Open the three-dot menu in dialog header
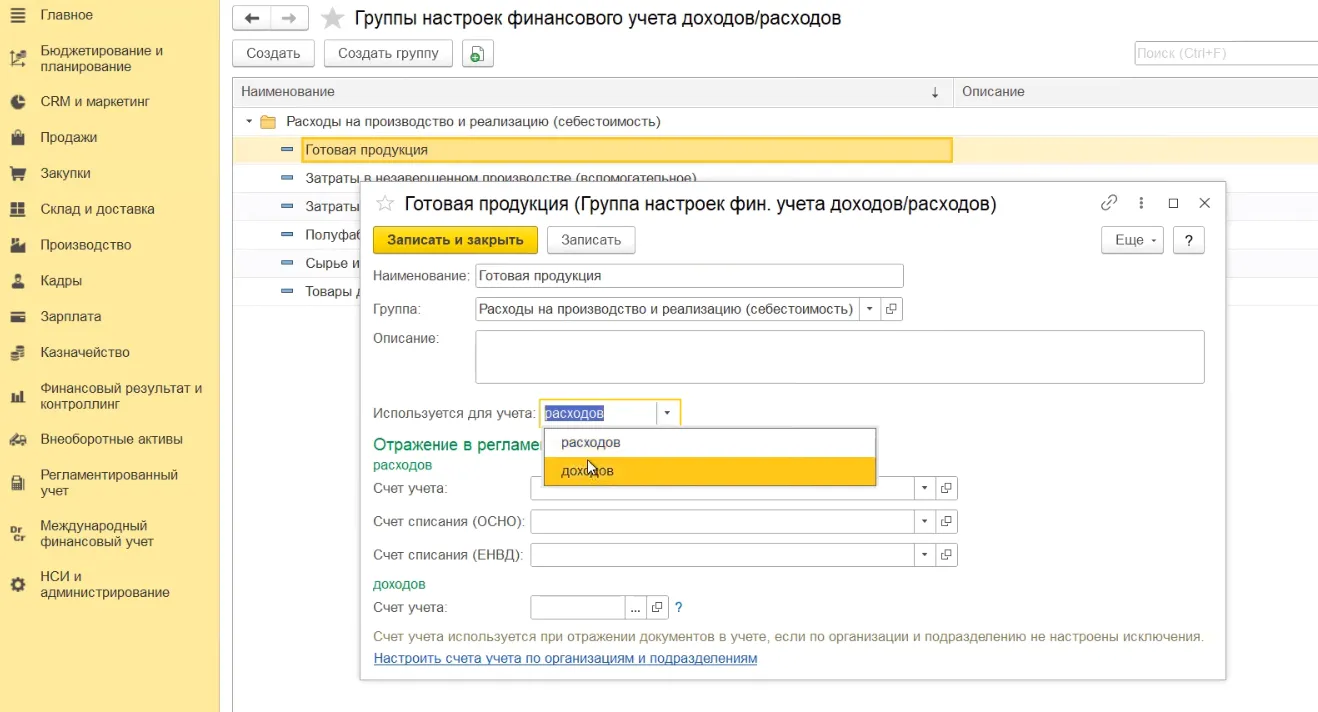The image size is (1318, 712). pos(1141,203)
